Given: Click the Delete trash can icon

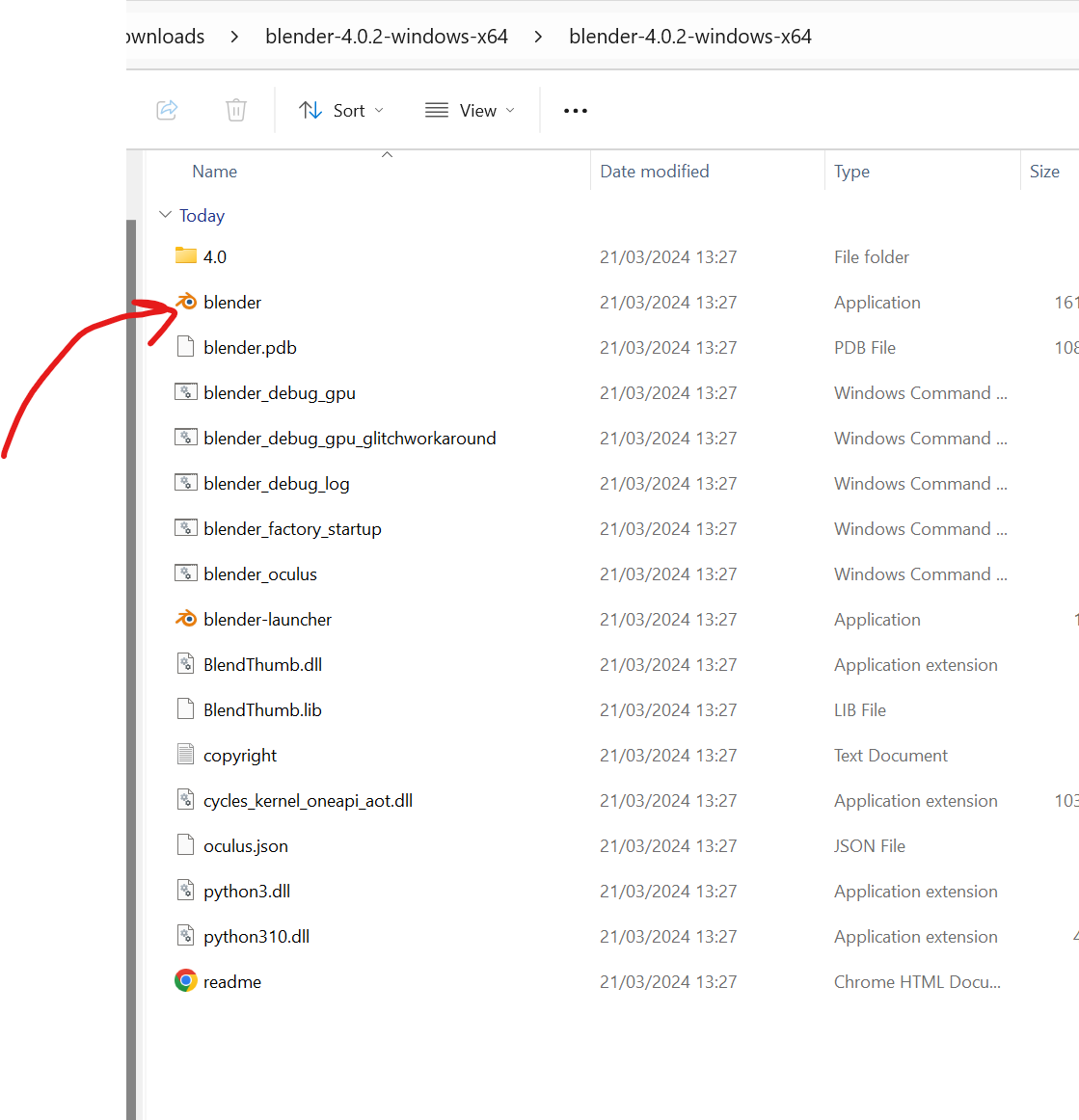Looking at the screenshot, I should tap(236, 110).
